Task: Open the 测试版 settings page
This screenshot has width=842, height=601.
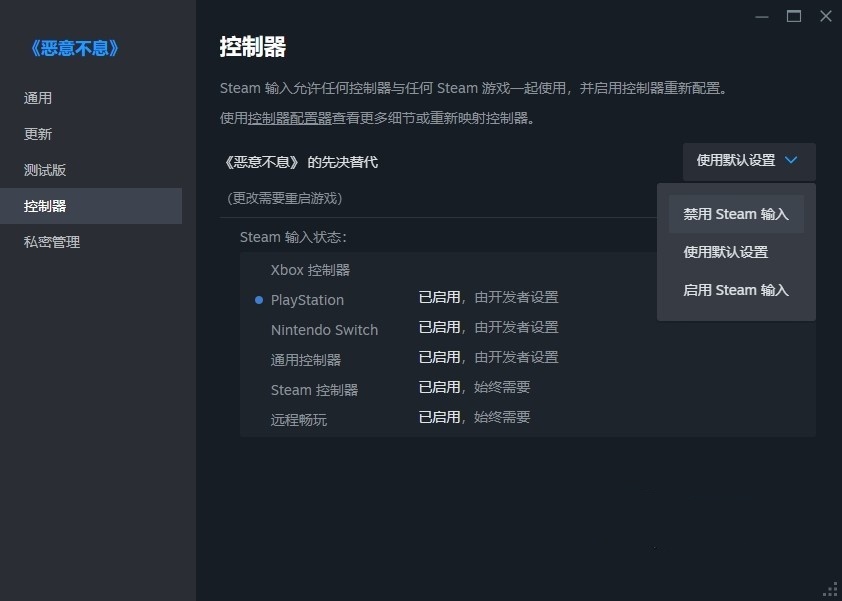Action: click(x=45, y=169)
